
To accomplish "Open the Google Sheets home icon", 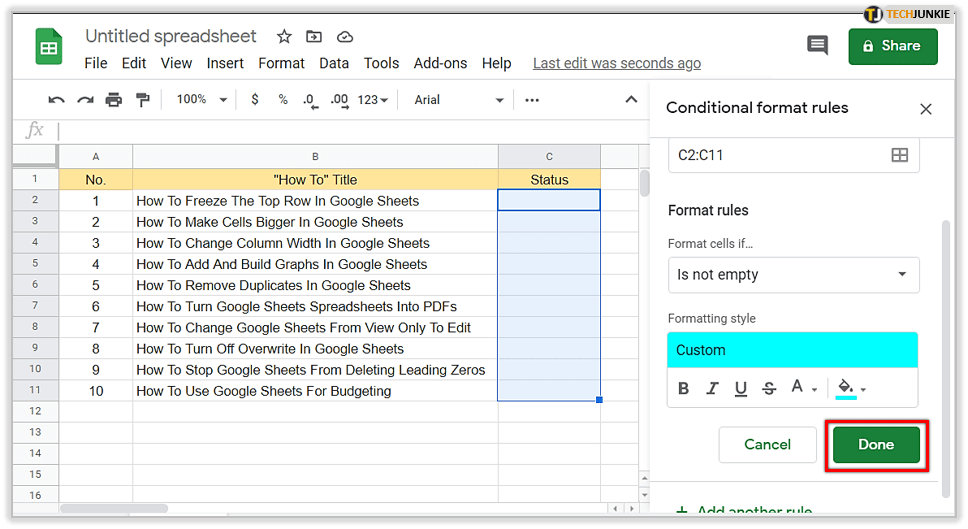I will click(49, 47).
